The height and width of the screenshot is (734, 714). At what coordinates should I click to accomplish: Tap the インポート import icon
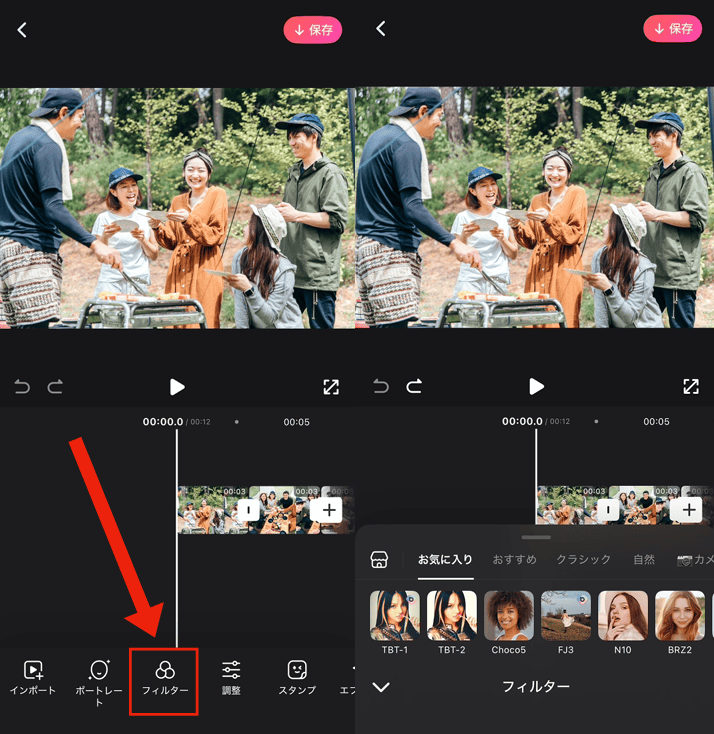click(33, 678)
